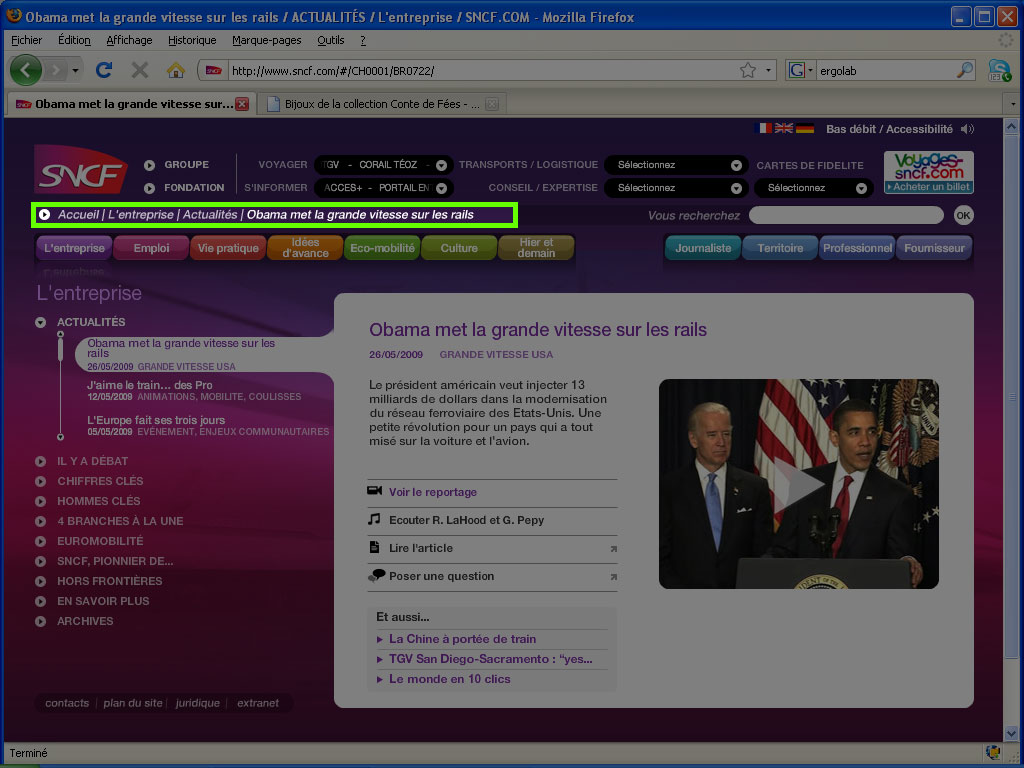This screenshot has height=768, width=1024.
Task: Click the speech bubble icon for Poser une question
Action: tap(376, 575)
